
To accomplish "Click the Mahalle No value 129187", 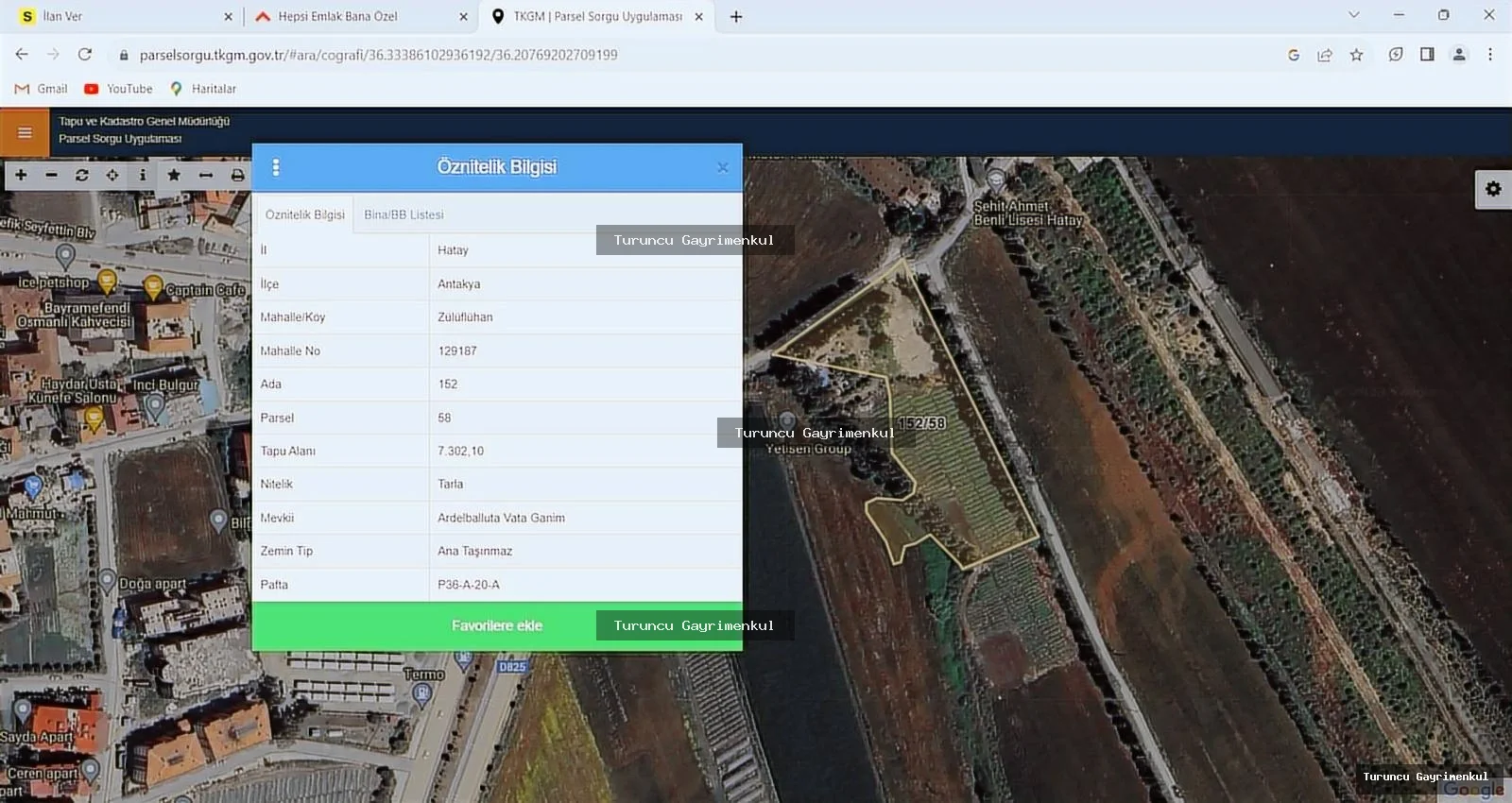I will tap(457, 350).
